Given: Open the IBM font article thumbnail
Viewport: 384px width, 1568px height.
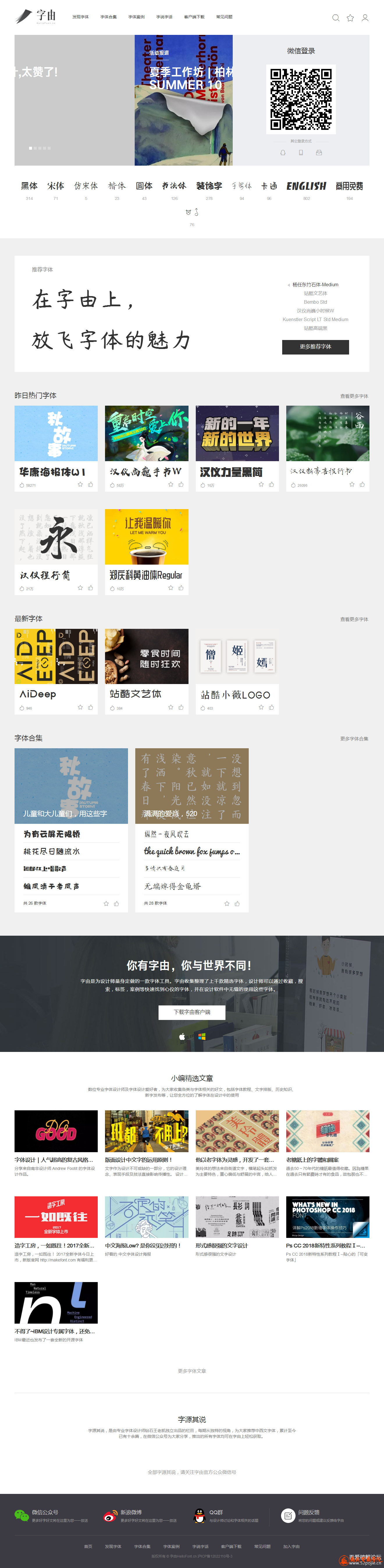Looking at the screenshot, I should coord(56,1303).
